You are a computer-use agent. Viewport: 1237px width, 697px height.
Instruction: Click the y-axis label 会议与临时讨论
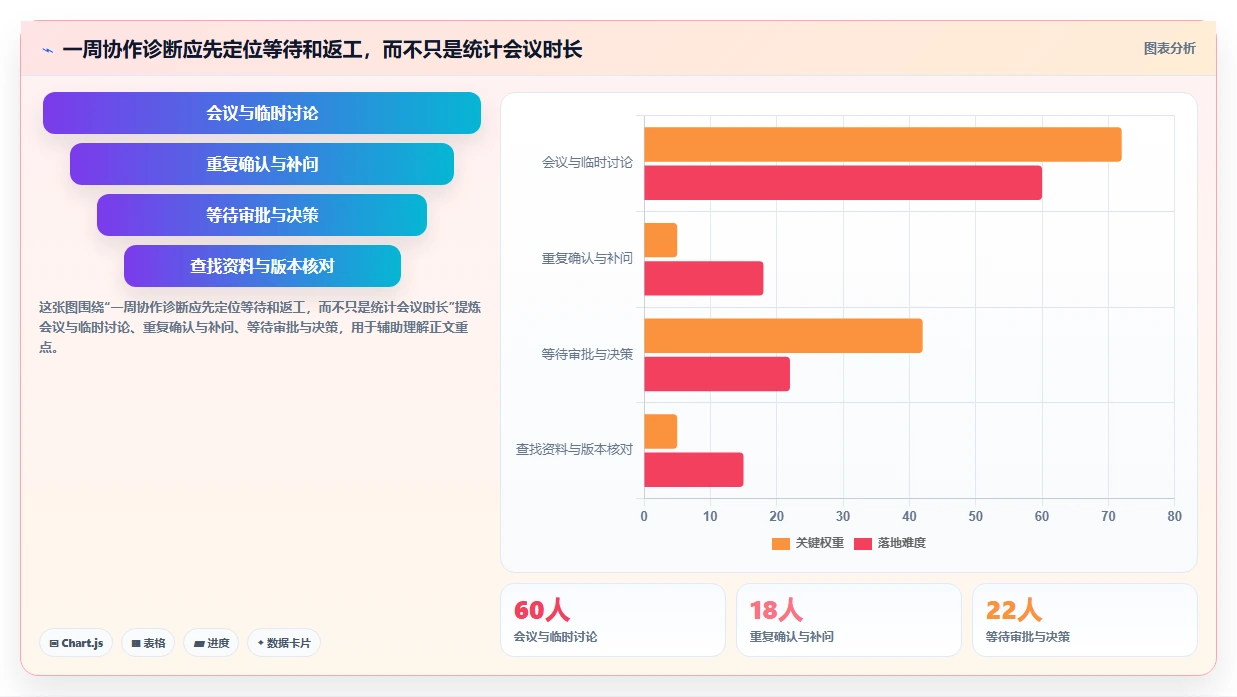(587, 162)
